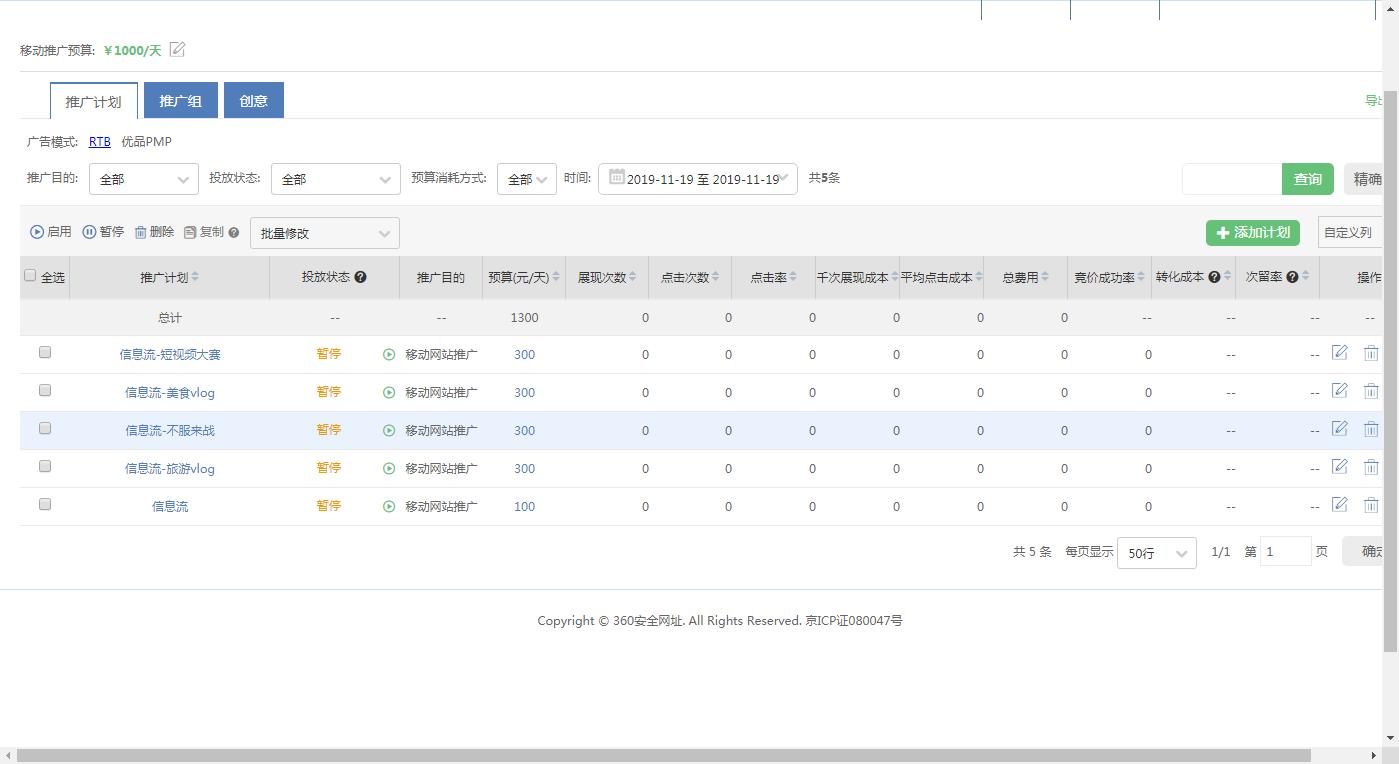Click edit icon for 信息流-旅游vlog row

(1339, 467)
